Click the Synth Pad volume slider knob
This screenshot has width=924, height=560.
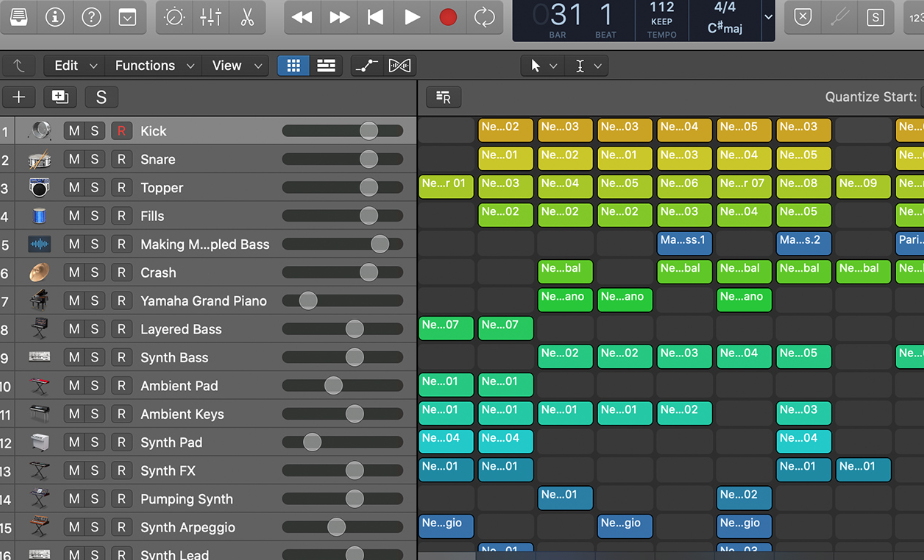pyautogui.click(x=312, y=442)
